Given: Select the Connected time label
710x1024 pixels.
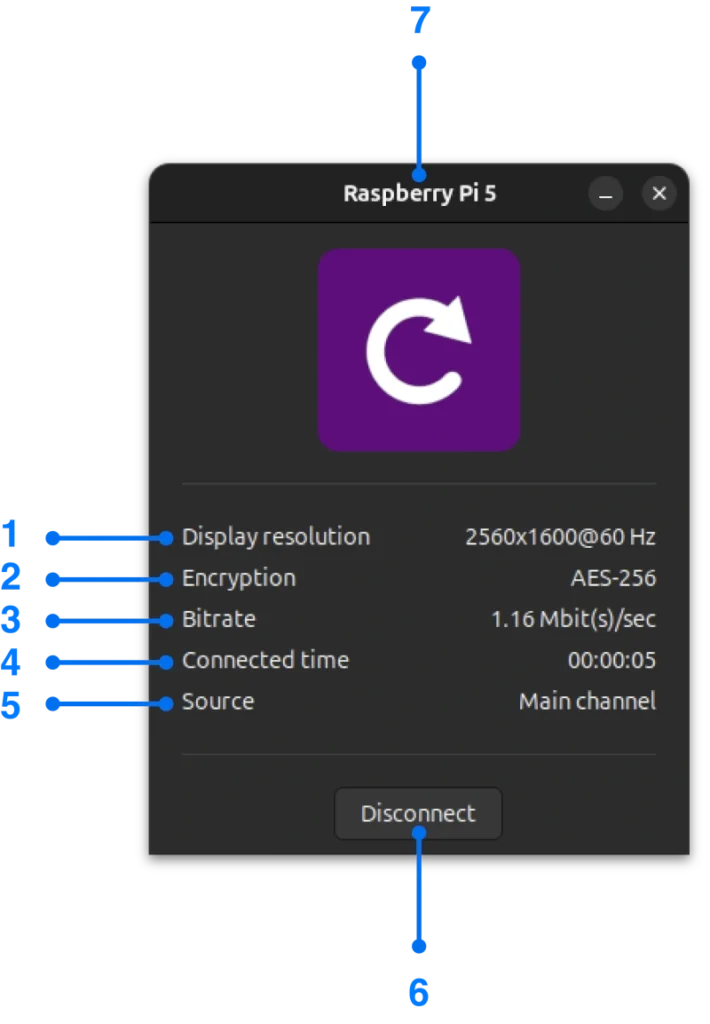Looking at the screenshot, I should point(265,660).
